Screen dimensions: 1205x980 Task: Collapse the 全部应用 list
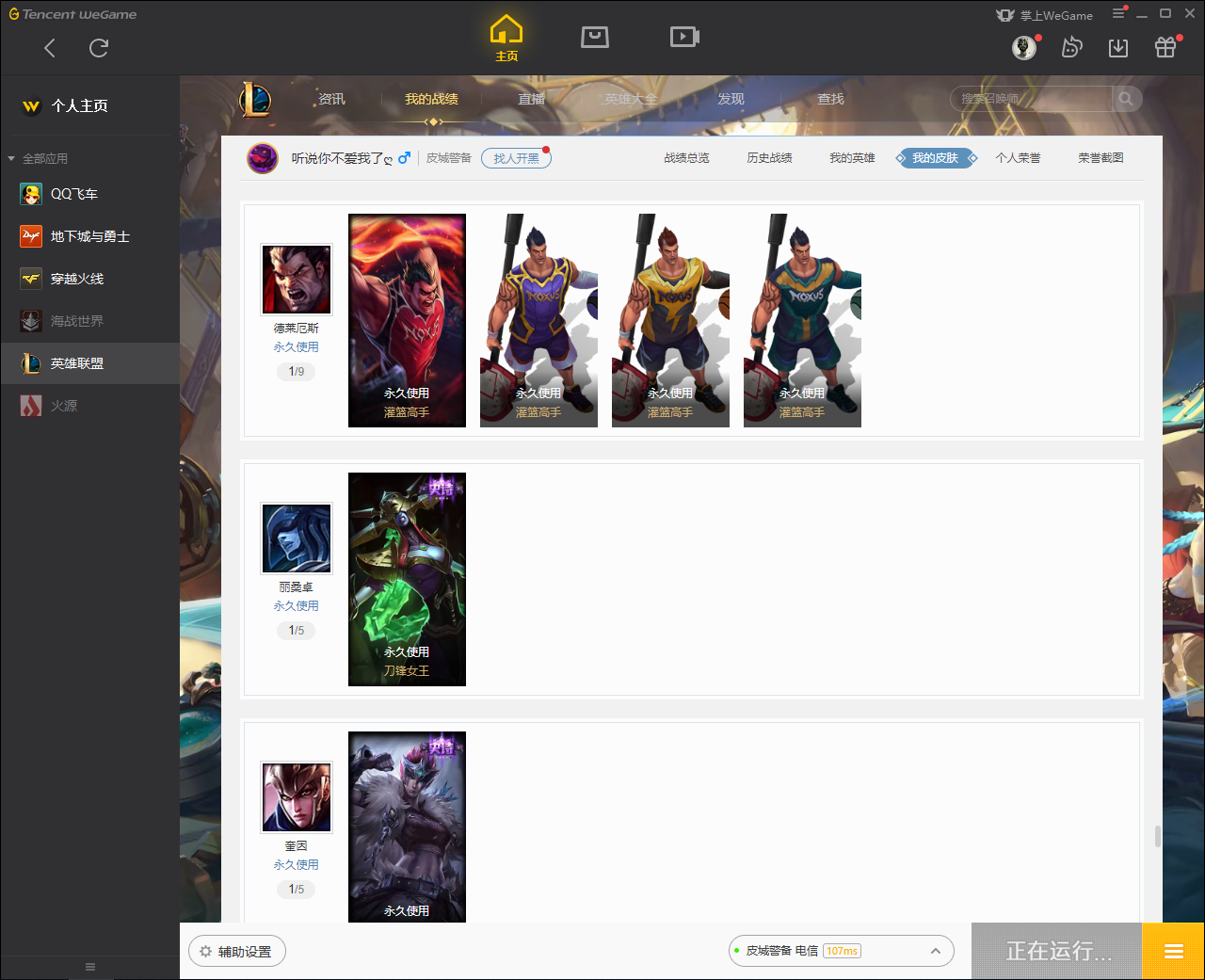(11, 158)
